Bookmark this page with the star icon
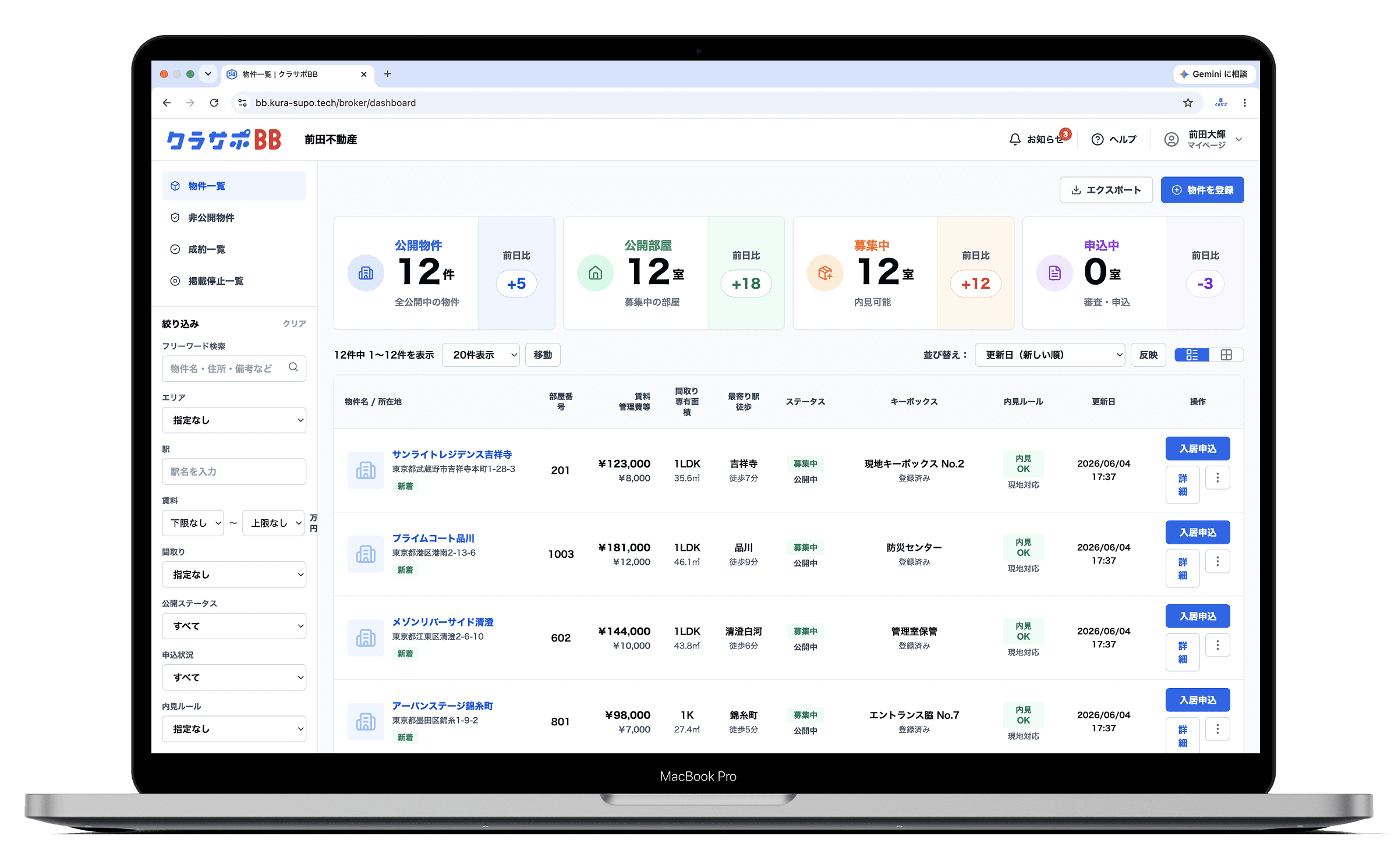The image size is (1398, 868). pyautogui.click(x=1188, y=103)
